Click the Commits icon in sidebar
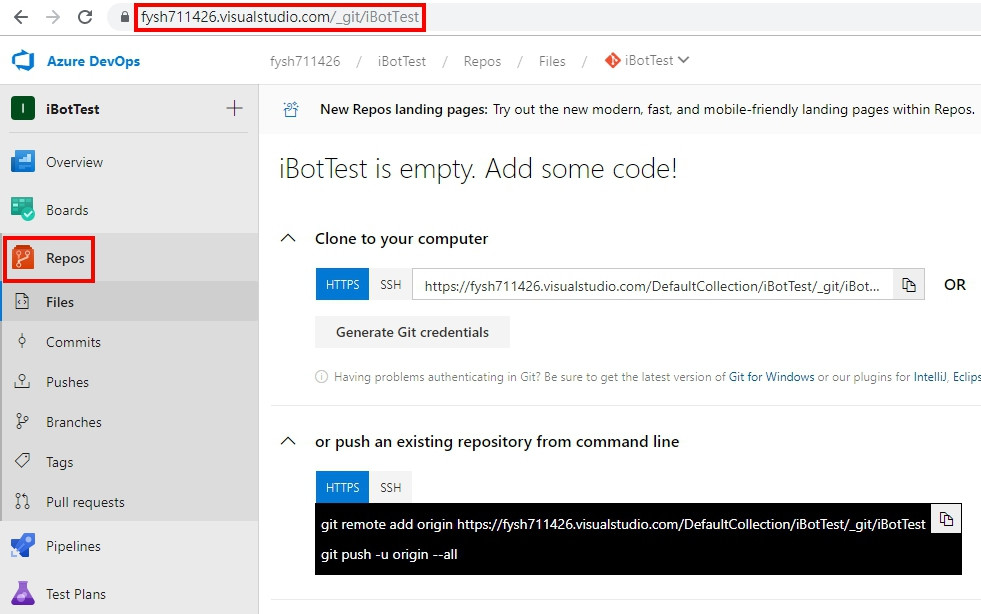Viewport: 981px width, 614px height. click(x=23, y=341)
